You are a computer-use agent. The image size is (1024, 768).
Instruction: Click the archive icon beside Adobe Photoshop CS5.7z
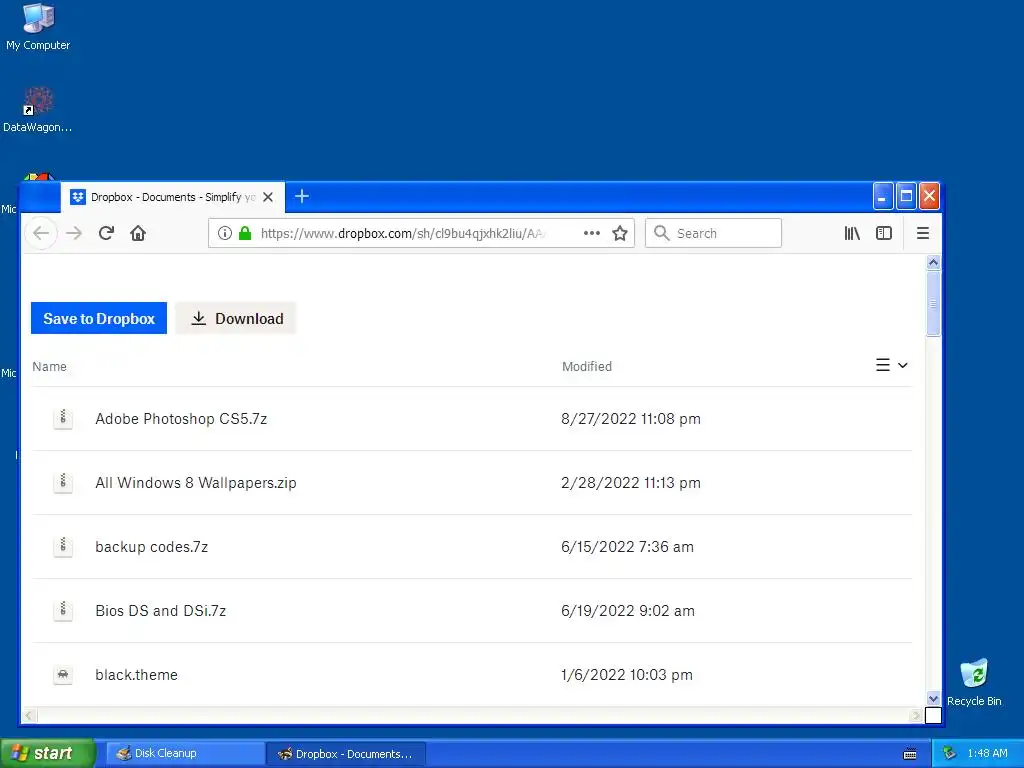pyautogui.click(x=63, y=419)
